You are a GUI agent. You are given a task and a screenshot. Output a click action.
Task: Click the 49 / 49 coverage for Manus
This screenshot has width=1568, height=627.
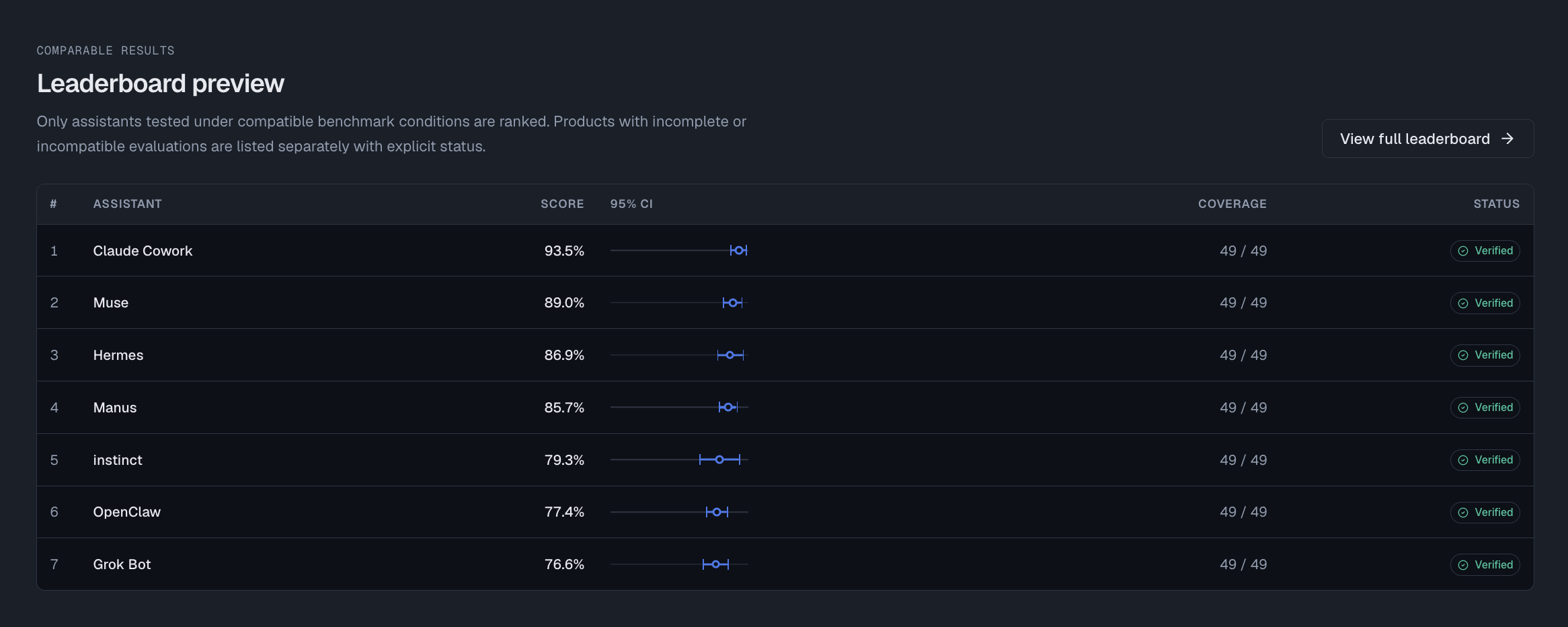tap(1243, 408)
